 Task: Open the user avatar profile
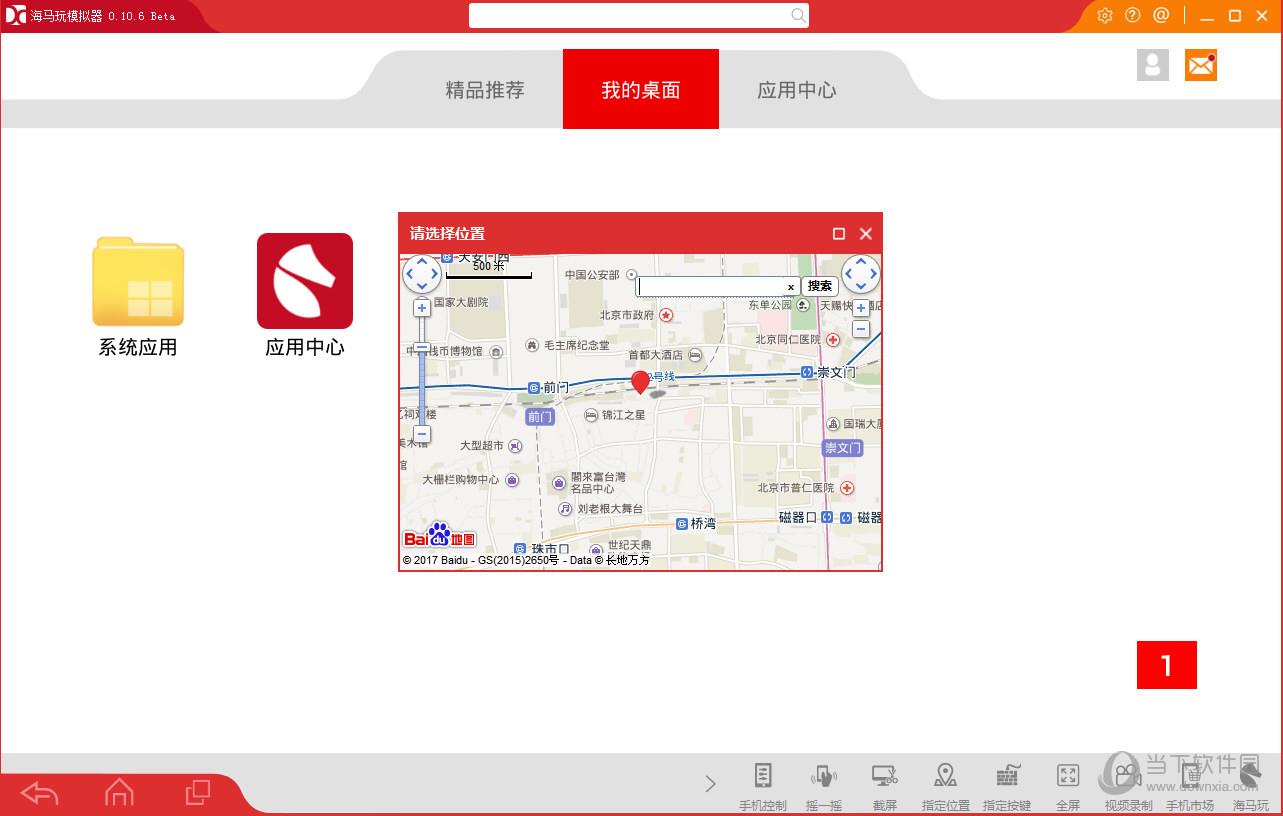point(1153,65)
